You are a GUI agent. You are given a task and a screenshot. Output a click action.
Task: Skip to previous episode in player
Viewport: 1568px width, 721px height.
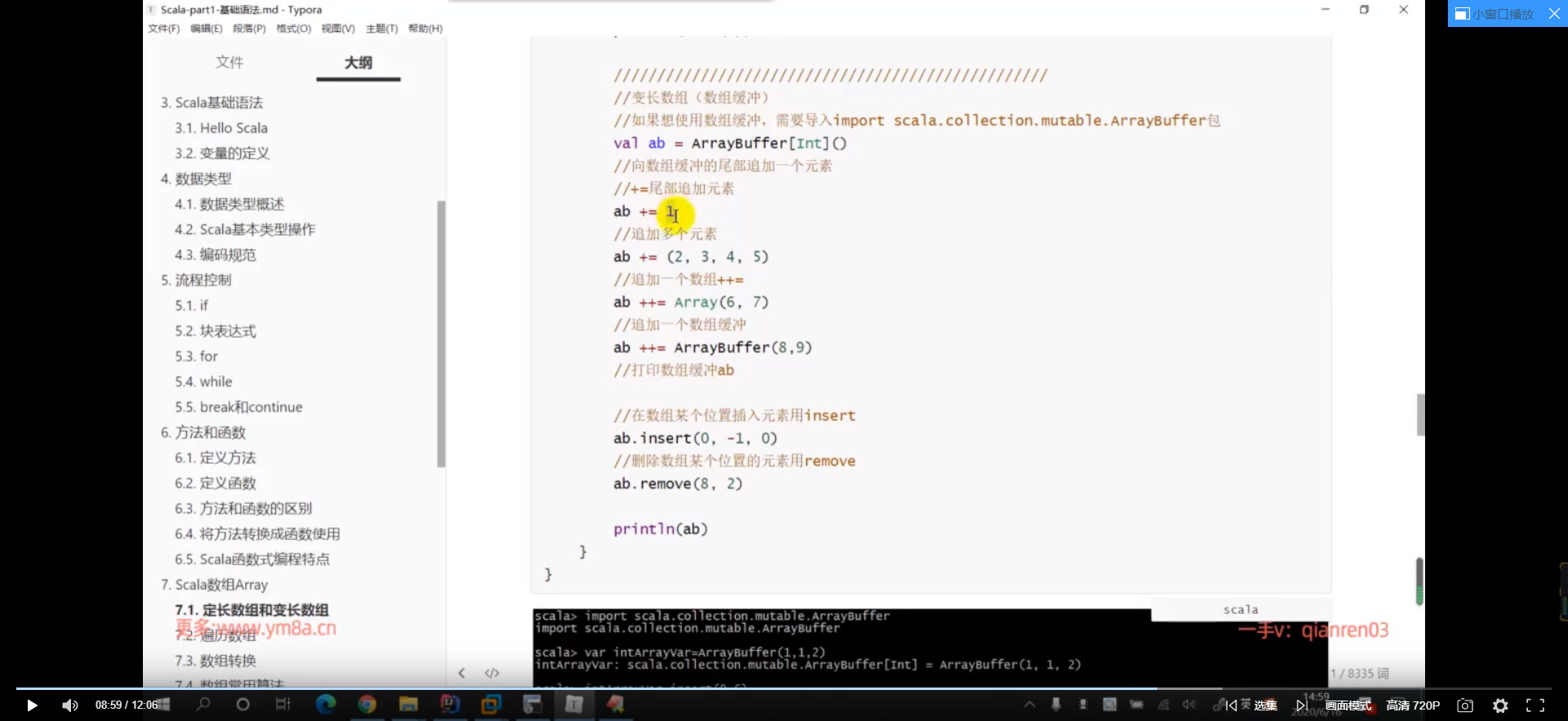point(1232,705)
